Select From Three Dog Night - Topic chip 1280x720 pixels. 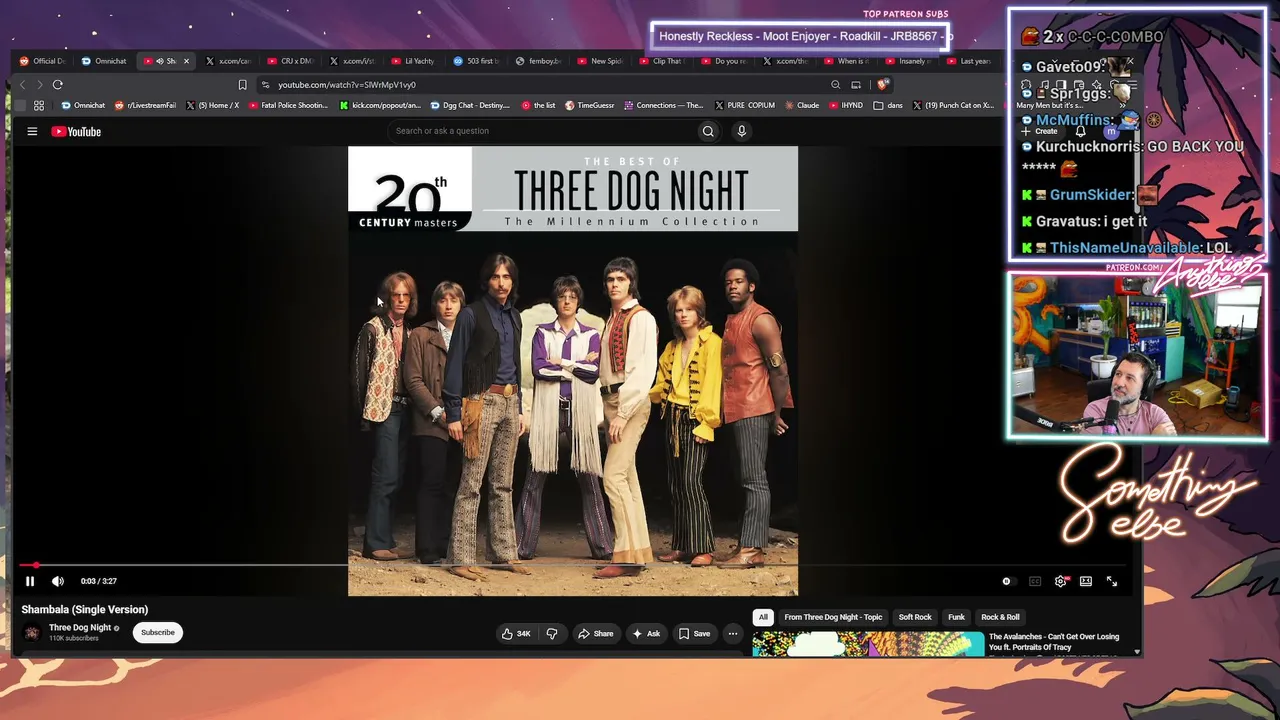coord(833,617)
